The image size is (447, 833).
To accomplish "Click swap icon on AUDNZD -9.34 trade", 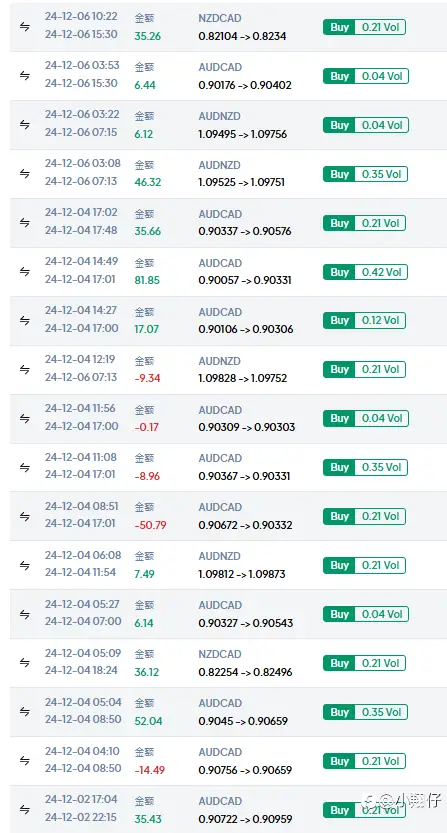I will click(x=24, y=369).
